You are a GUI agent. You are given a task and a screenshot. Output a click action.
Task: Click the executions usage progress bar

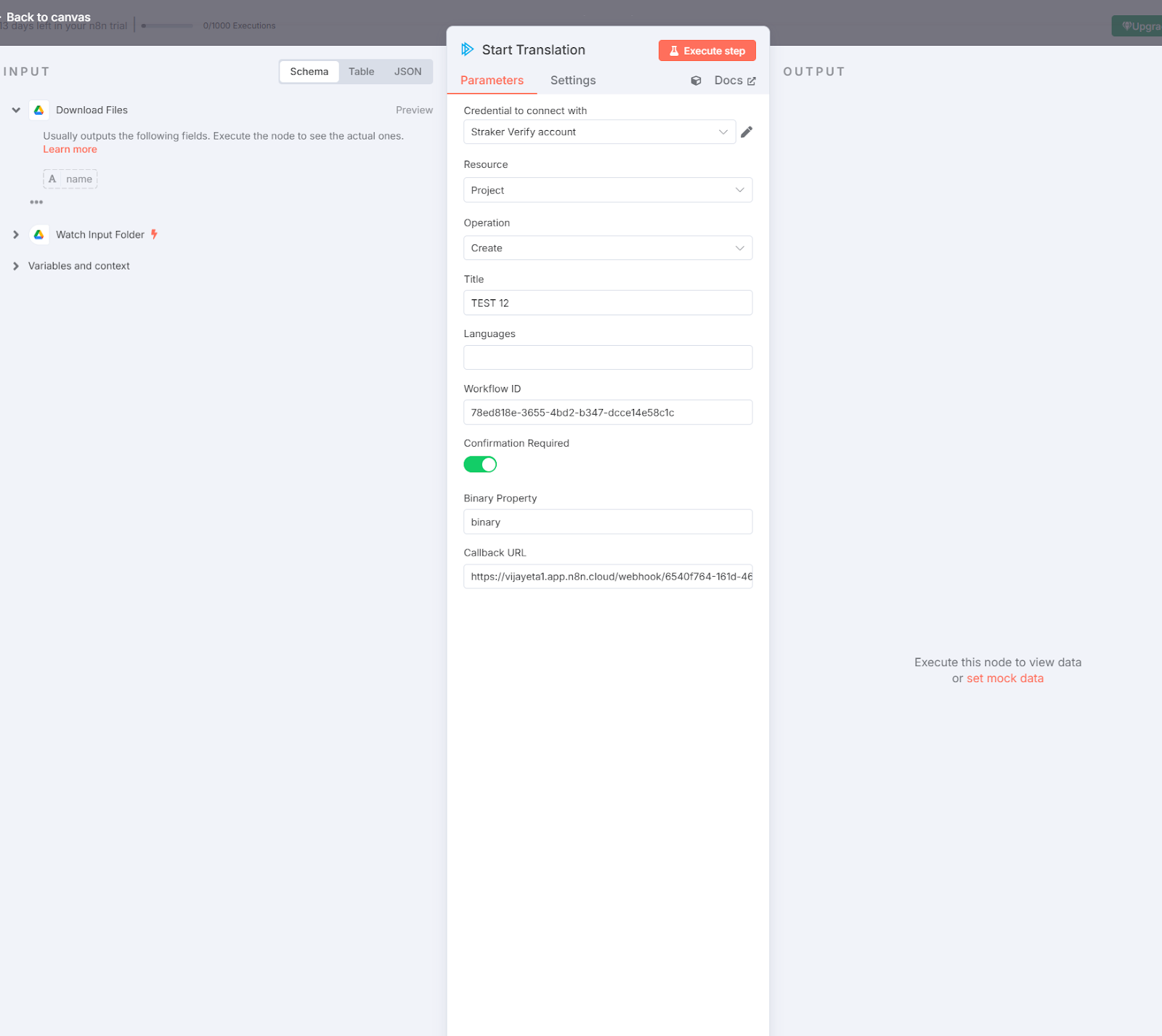[168, 25]
